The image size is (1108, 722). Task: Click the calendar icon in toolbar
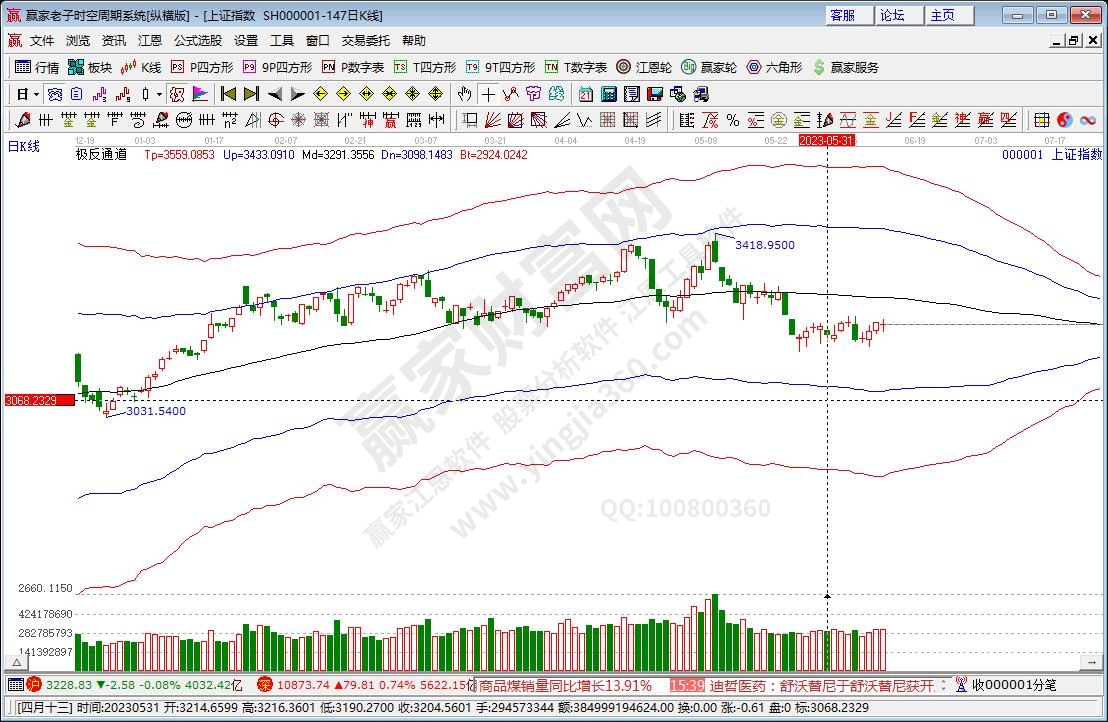[x=586, y=94]
